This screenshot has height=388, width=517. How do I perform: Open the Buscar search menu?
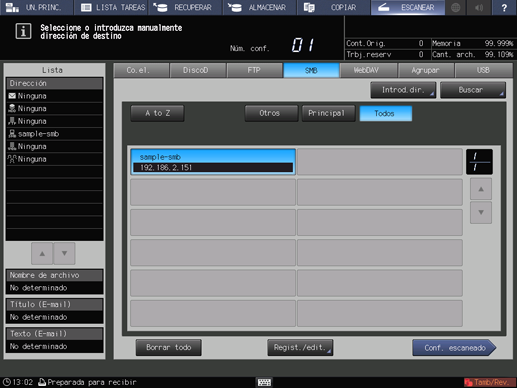click(473, 90)
